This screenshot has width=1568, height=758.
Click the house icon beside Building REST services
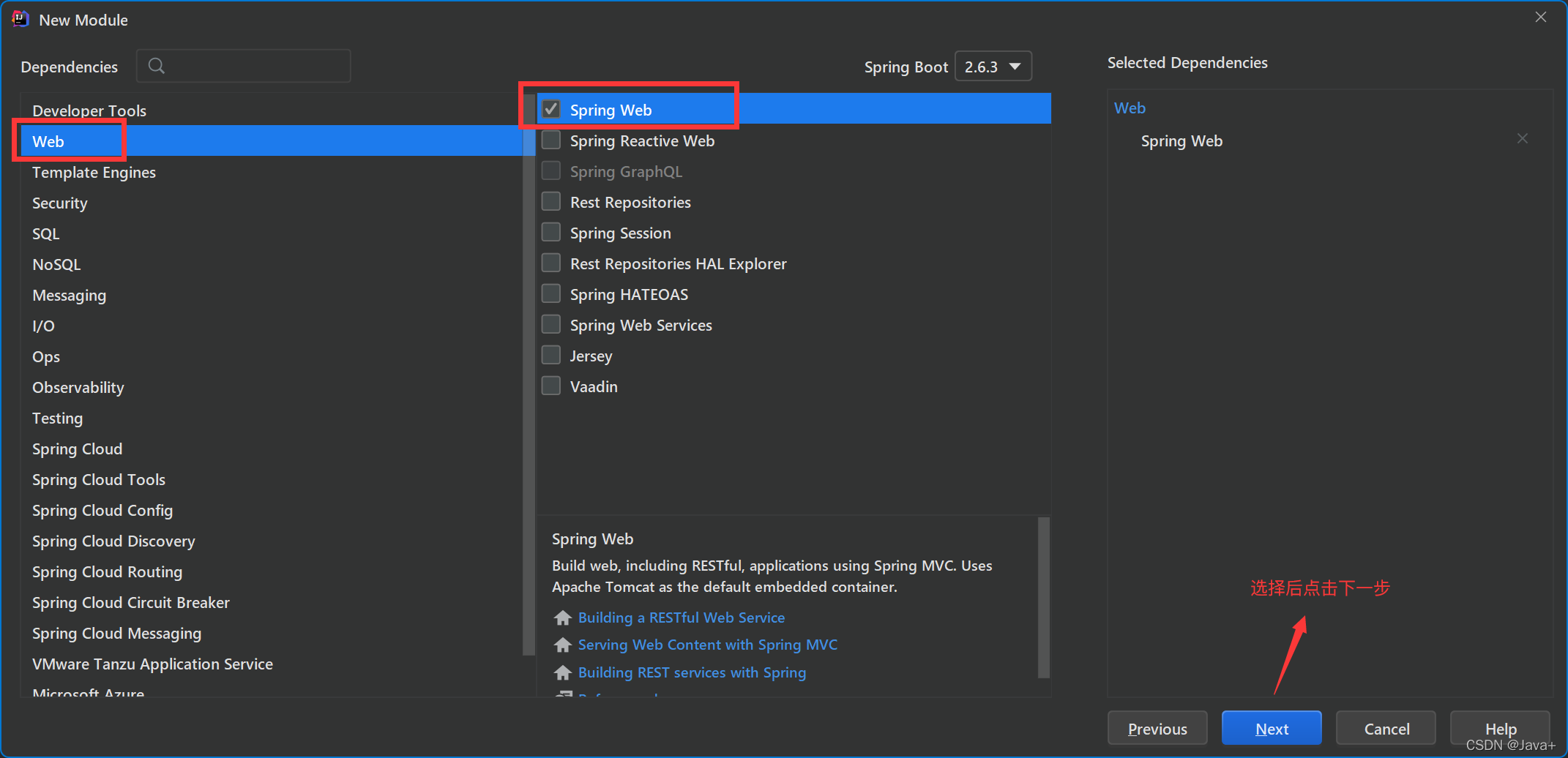[x=562, y=672]
